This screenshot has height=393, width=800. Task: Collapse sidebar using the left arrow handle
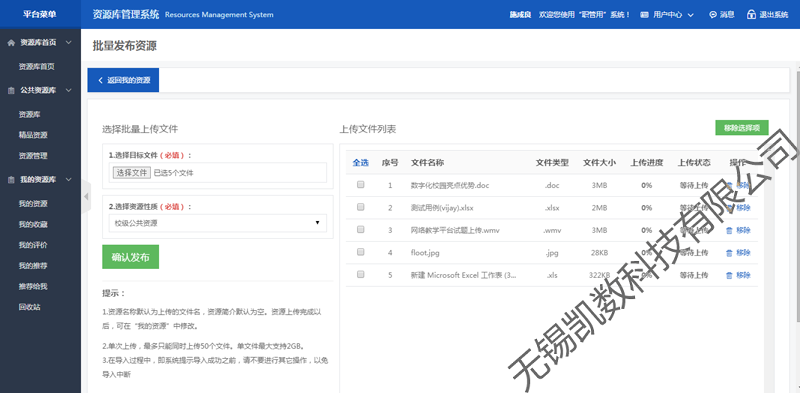click(86, 196)
